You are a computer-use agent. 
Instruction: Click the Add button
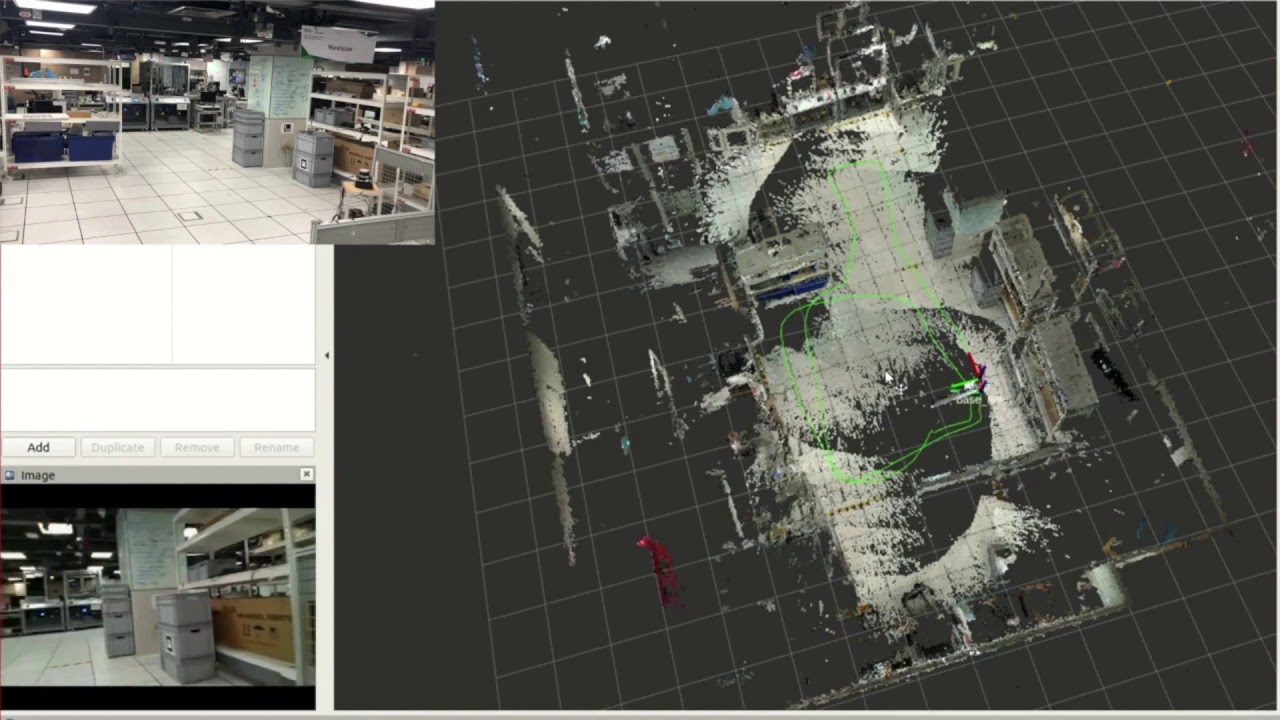click(38, 447)
